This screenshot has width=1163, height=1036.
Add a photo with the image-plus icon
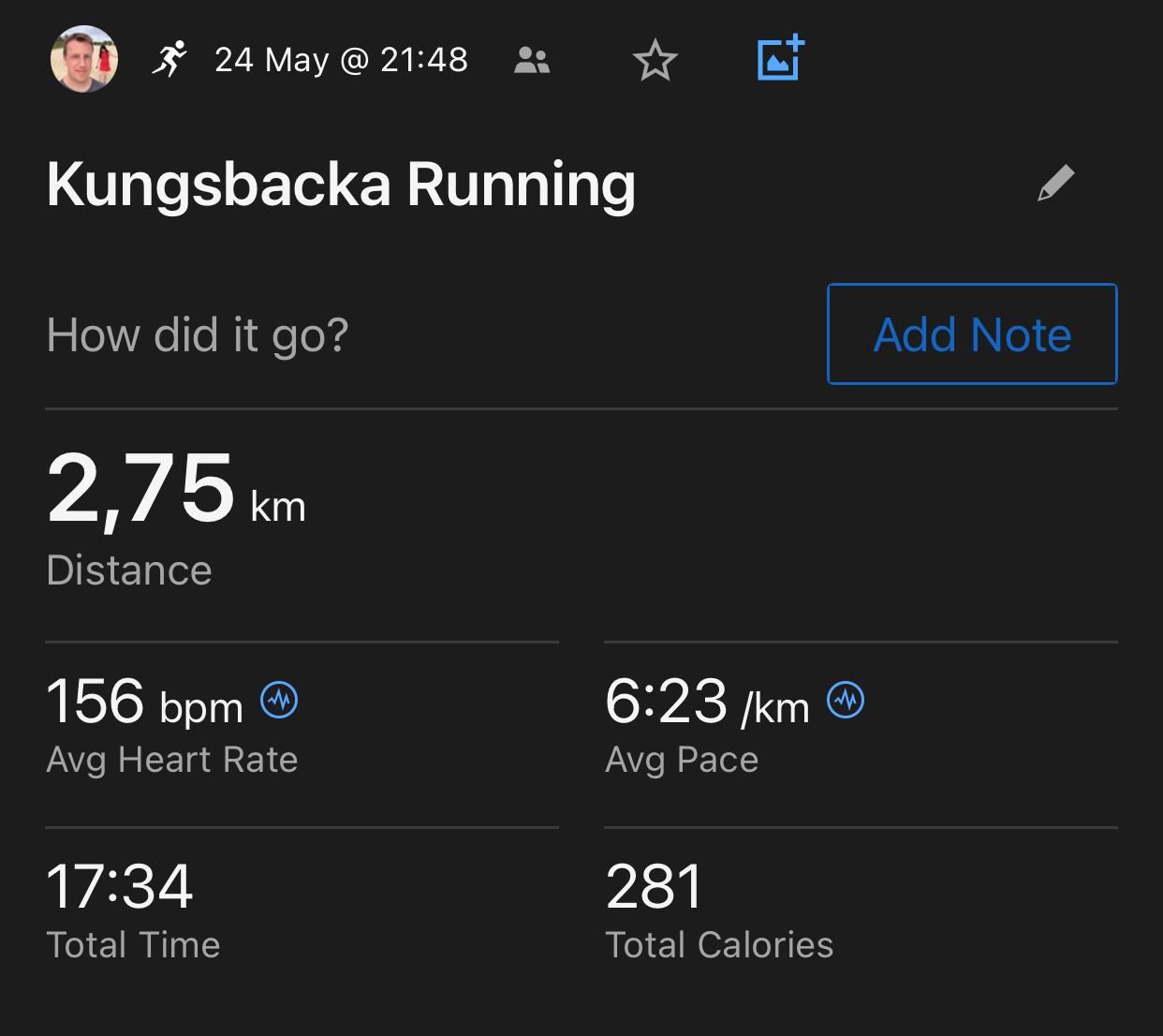[780, 58]
